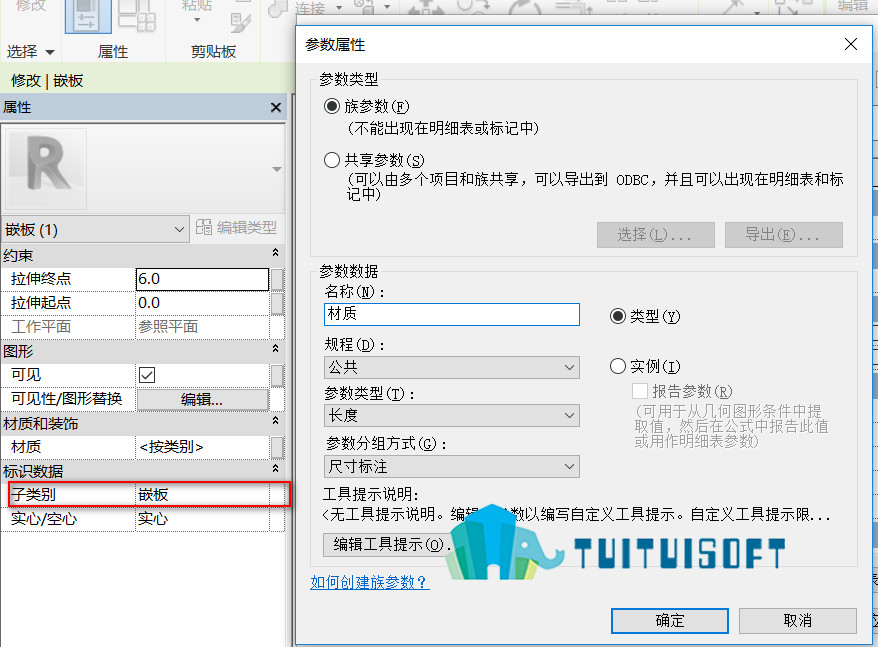Image resolution: width=878 pixels, height=647 pixels.
Task: Click the 选择(L)... button
Action: 656,235
